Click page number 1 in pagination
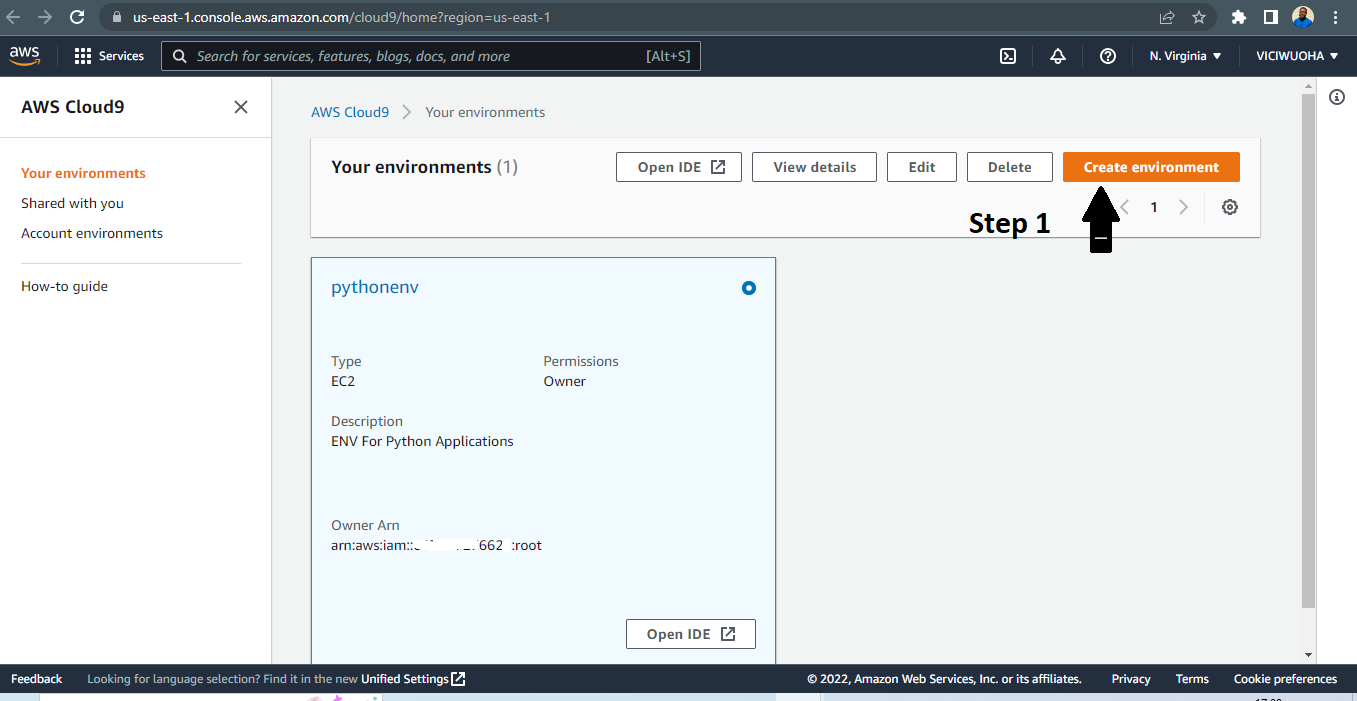1357x701 pixels. click(x=1154, y=207)
